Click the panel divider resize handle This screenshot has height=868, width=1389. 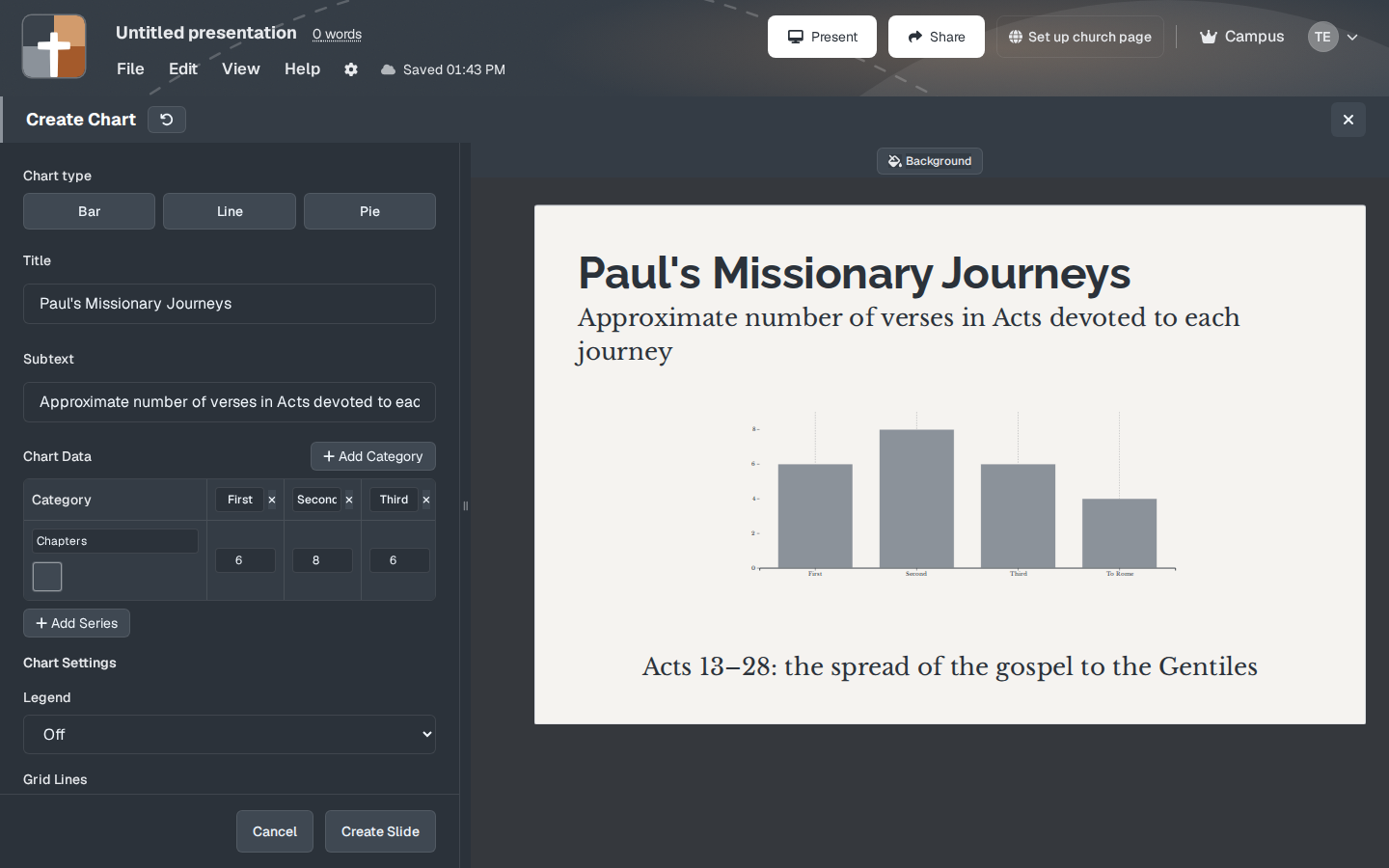click(465, 505)
